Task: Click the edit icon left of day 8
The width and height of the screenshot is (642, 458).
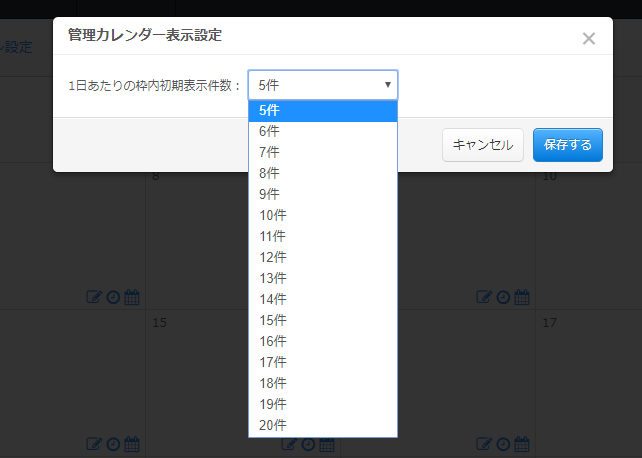Action: tap(94, 297)
